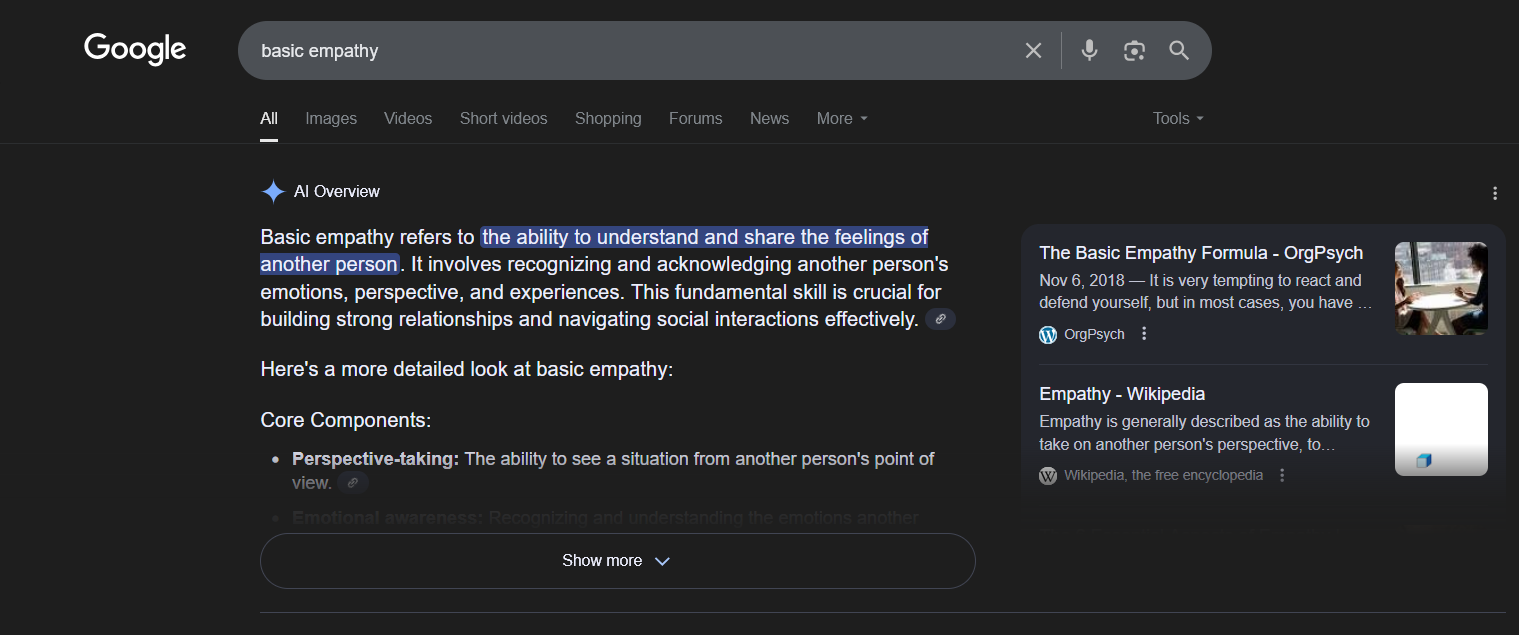Click the OrgPsych WordPress site icon
The height and width of the screenshot is (635, 1519).
(x=1048, y=335)
